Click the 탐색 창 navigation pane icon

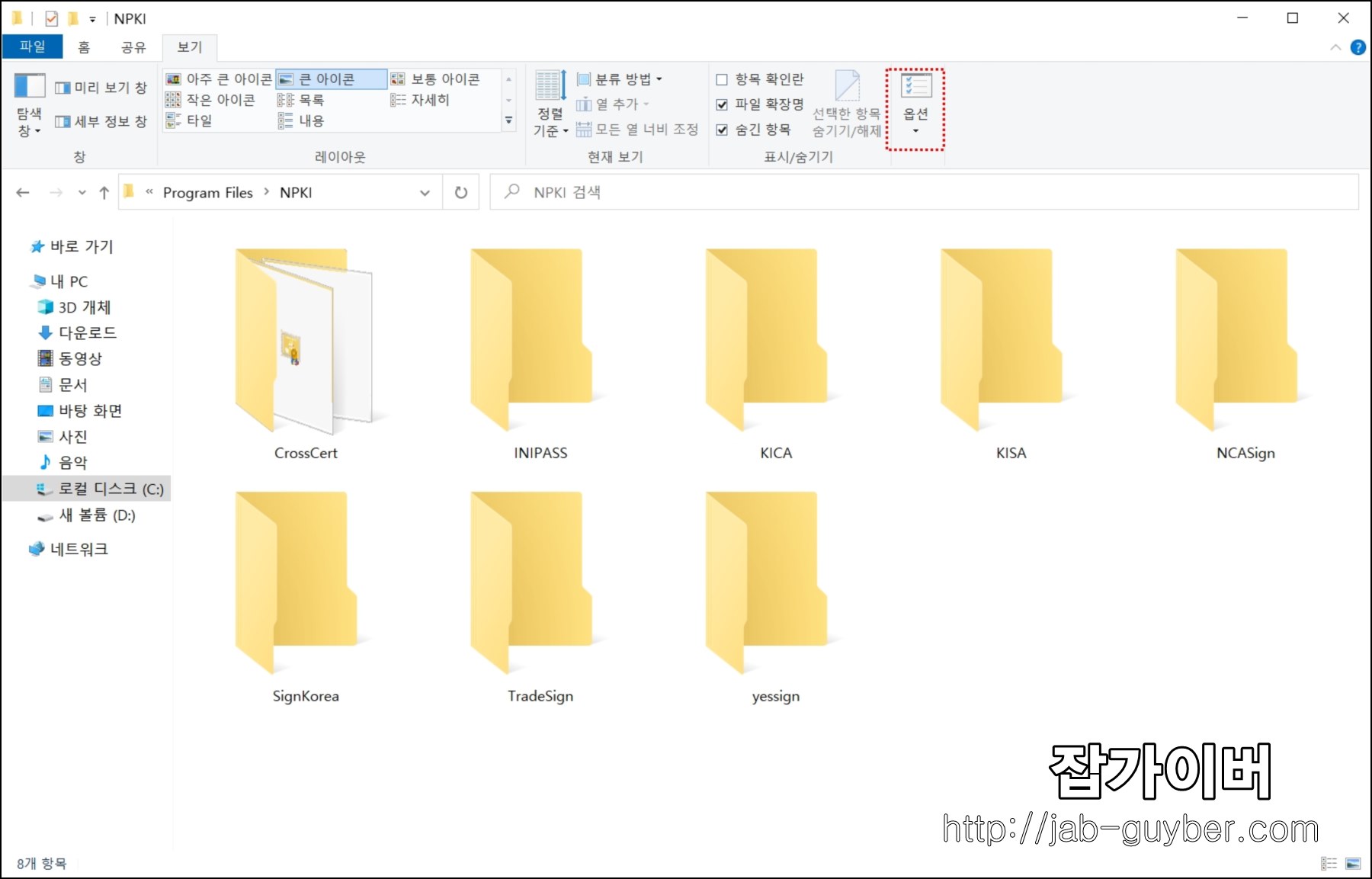point(30,104)
